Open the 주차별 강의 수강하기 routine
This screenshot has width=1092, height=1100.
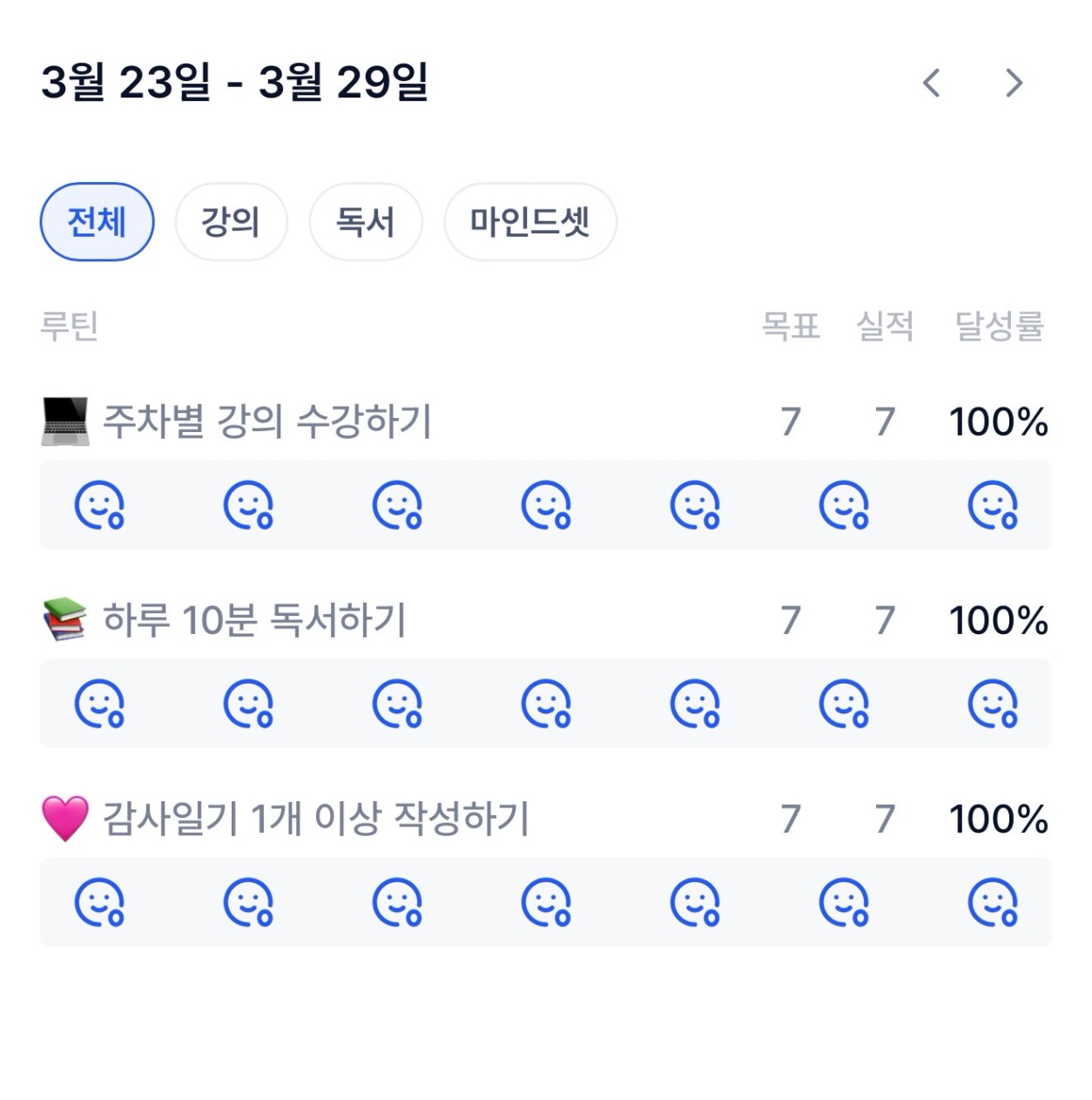click(x=267, y=422)
